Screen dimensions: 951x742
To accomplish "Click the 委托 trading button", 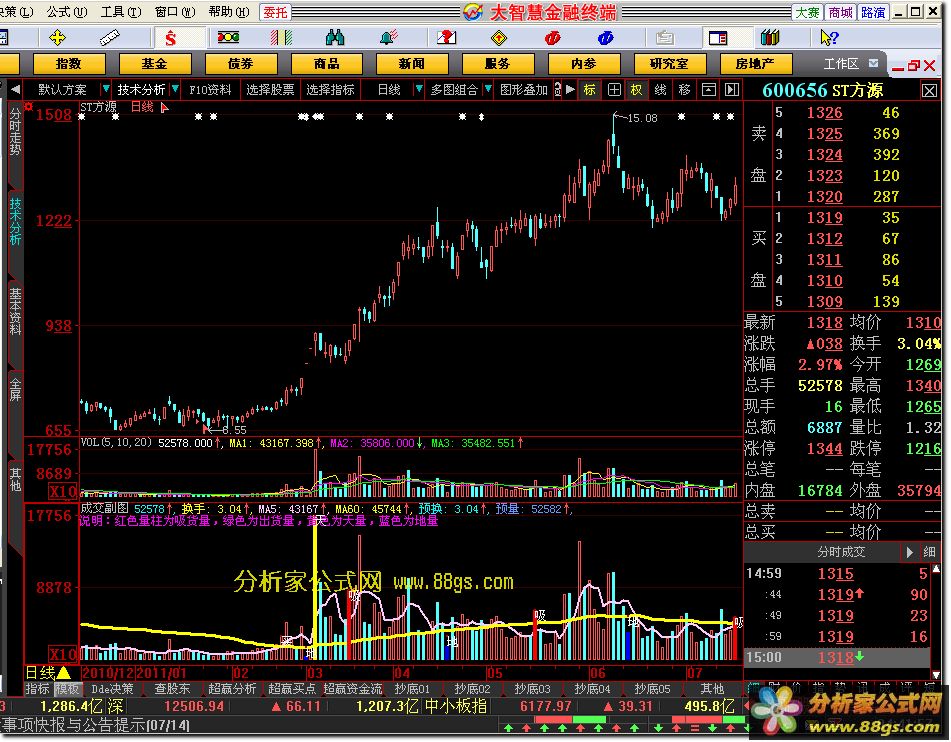I will pos(275,12).
